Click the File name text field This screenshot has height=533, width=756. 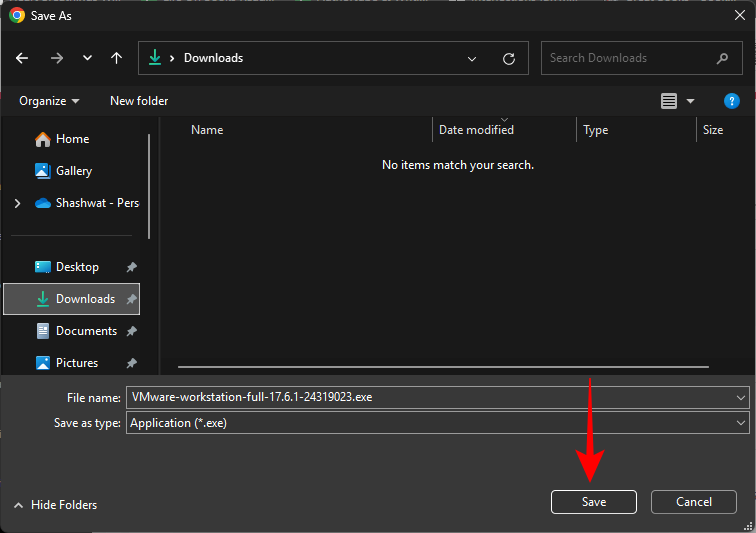coord(430,397)
